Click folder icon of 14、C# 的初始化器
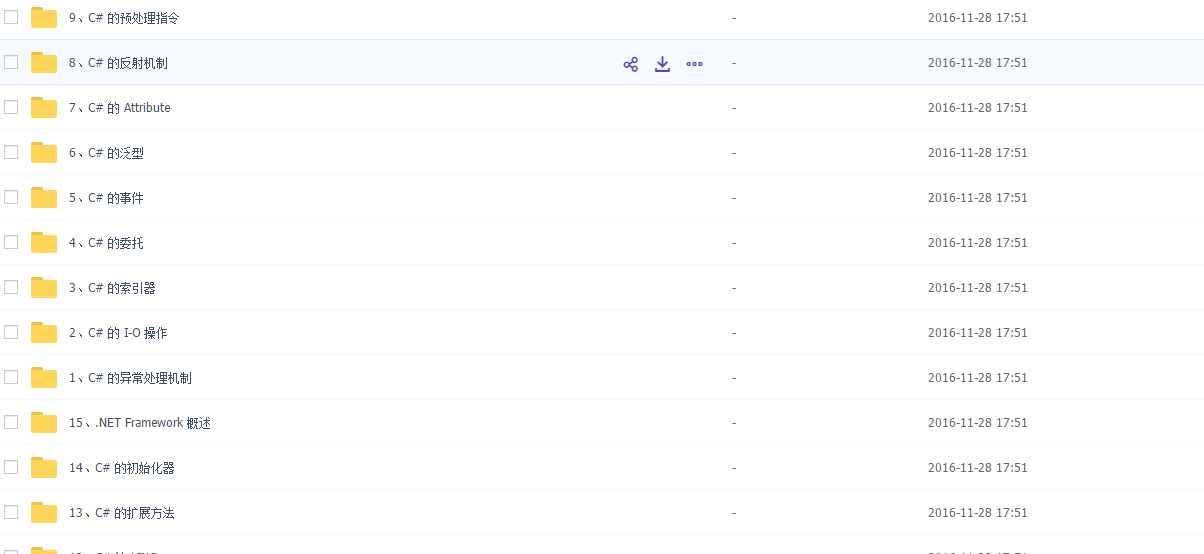Viewport: 1204px width, 554px height. coord(44,467)
